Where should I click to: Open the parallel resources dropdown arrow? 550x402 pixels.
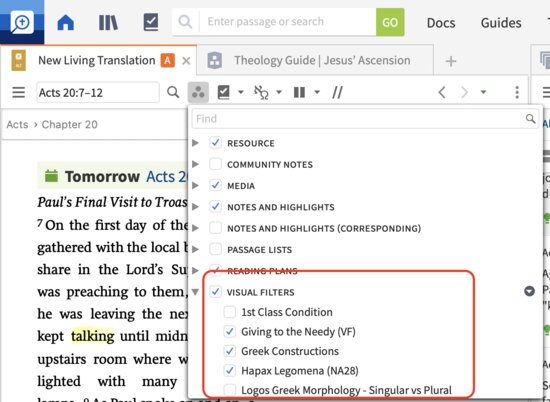(317, 92)
